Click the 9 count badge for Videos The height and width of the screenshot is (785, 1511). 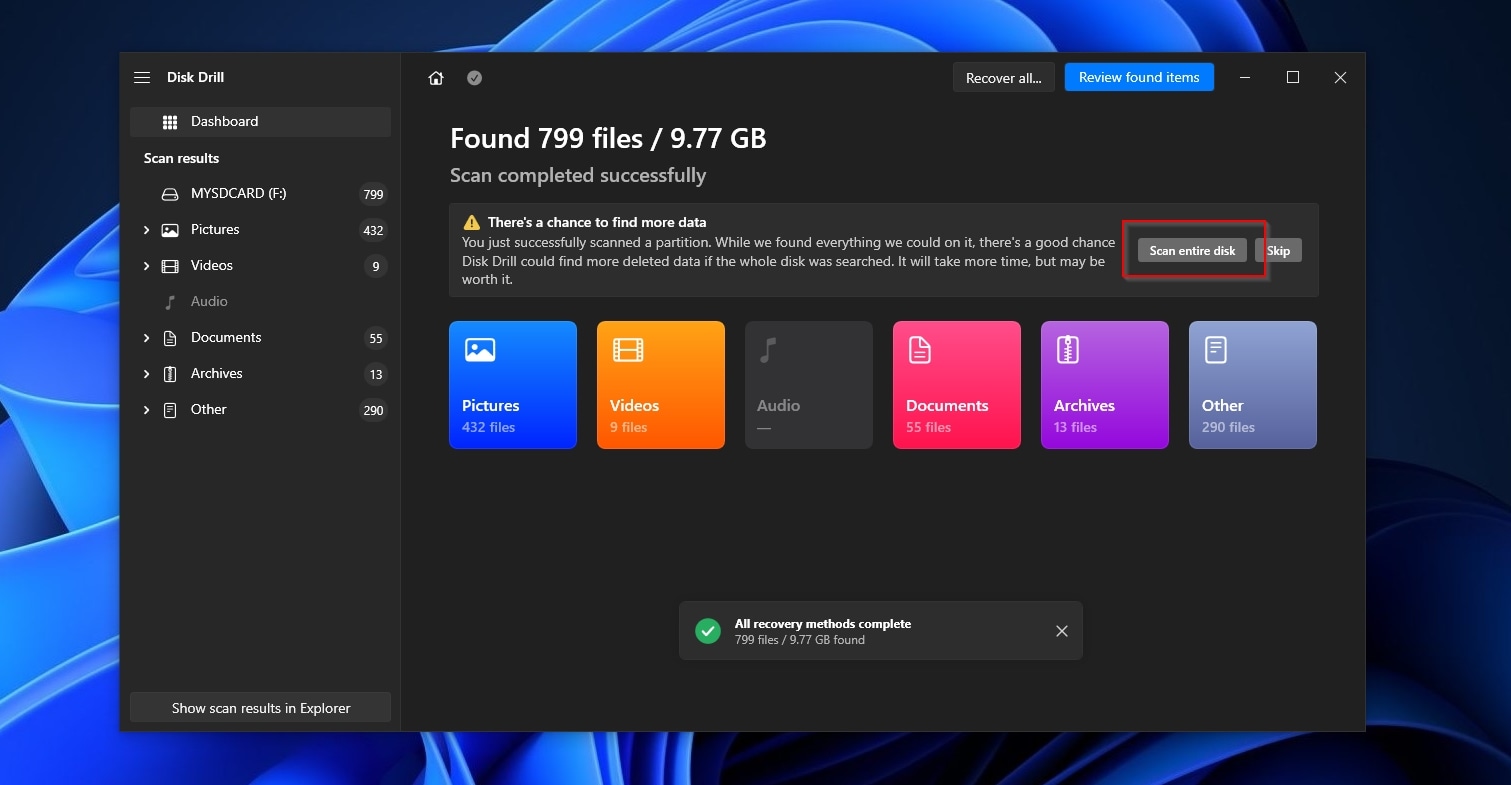click(376, 267)
